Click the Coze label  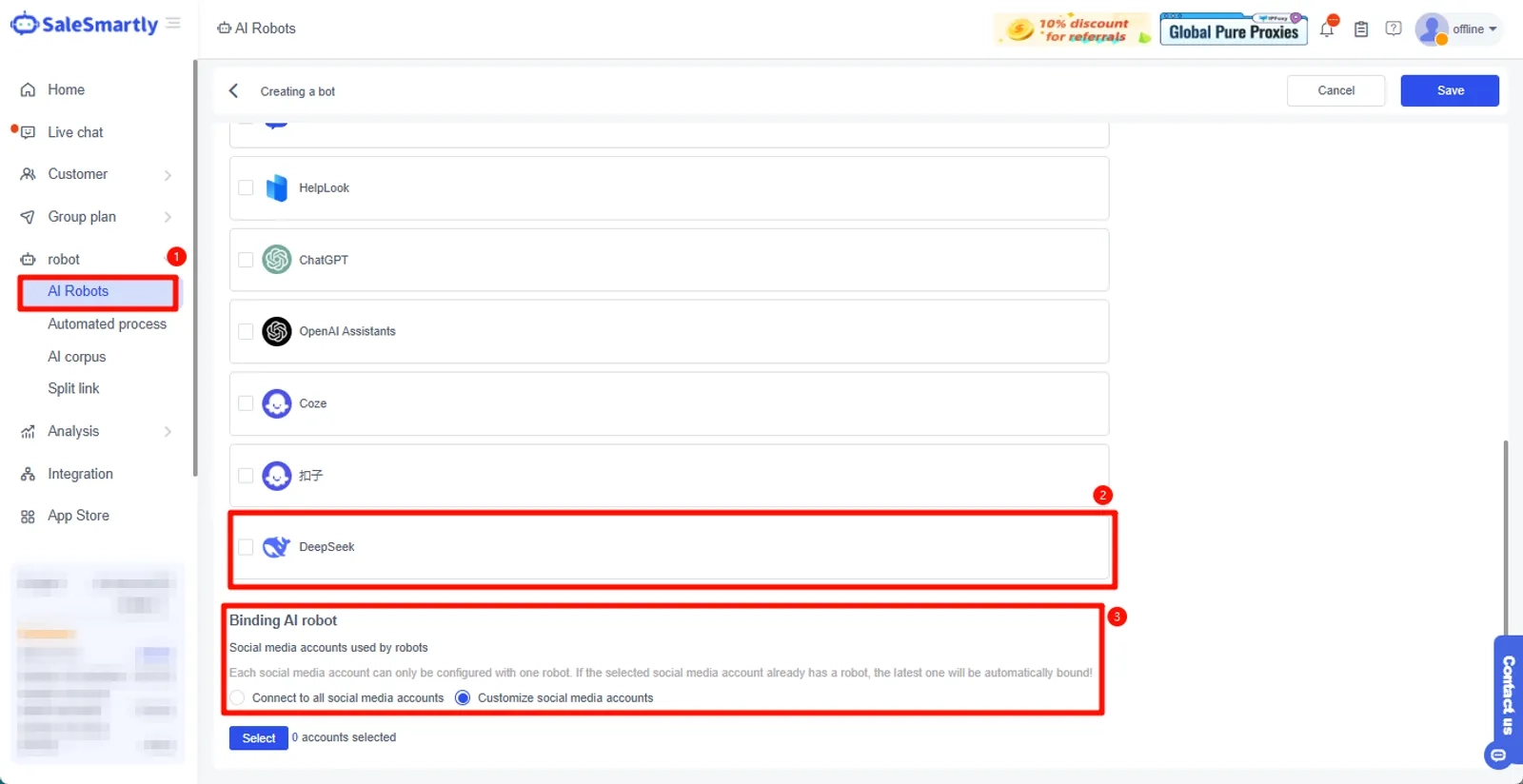click(313, 403)
